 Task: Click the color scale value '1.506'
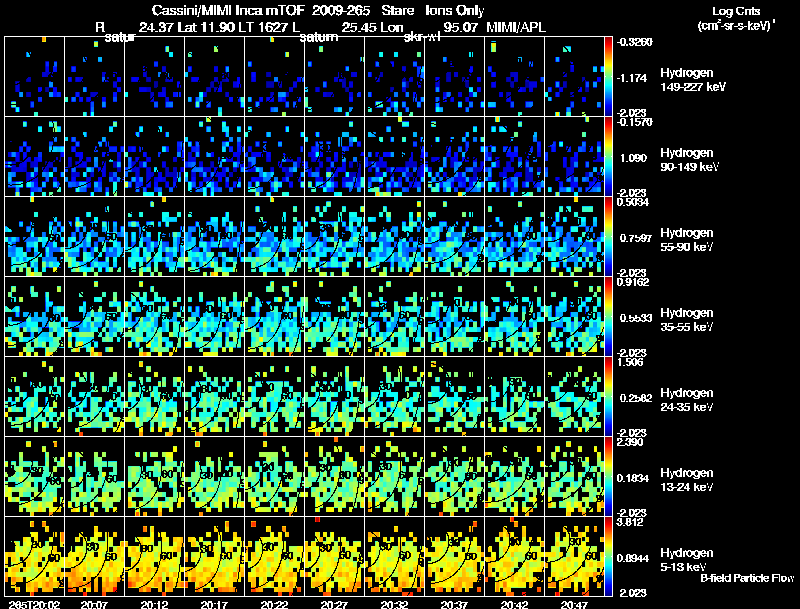[x=630, y=362]
